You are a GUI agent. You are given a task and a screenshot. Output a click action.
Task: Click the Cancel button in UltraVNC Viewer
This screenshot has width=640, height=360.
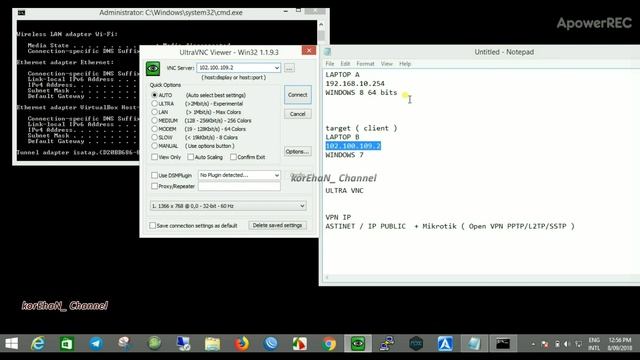pos(298,114)
